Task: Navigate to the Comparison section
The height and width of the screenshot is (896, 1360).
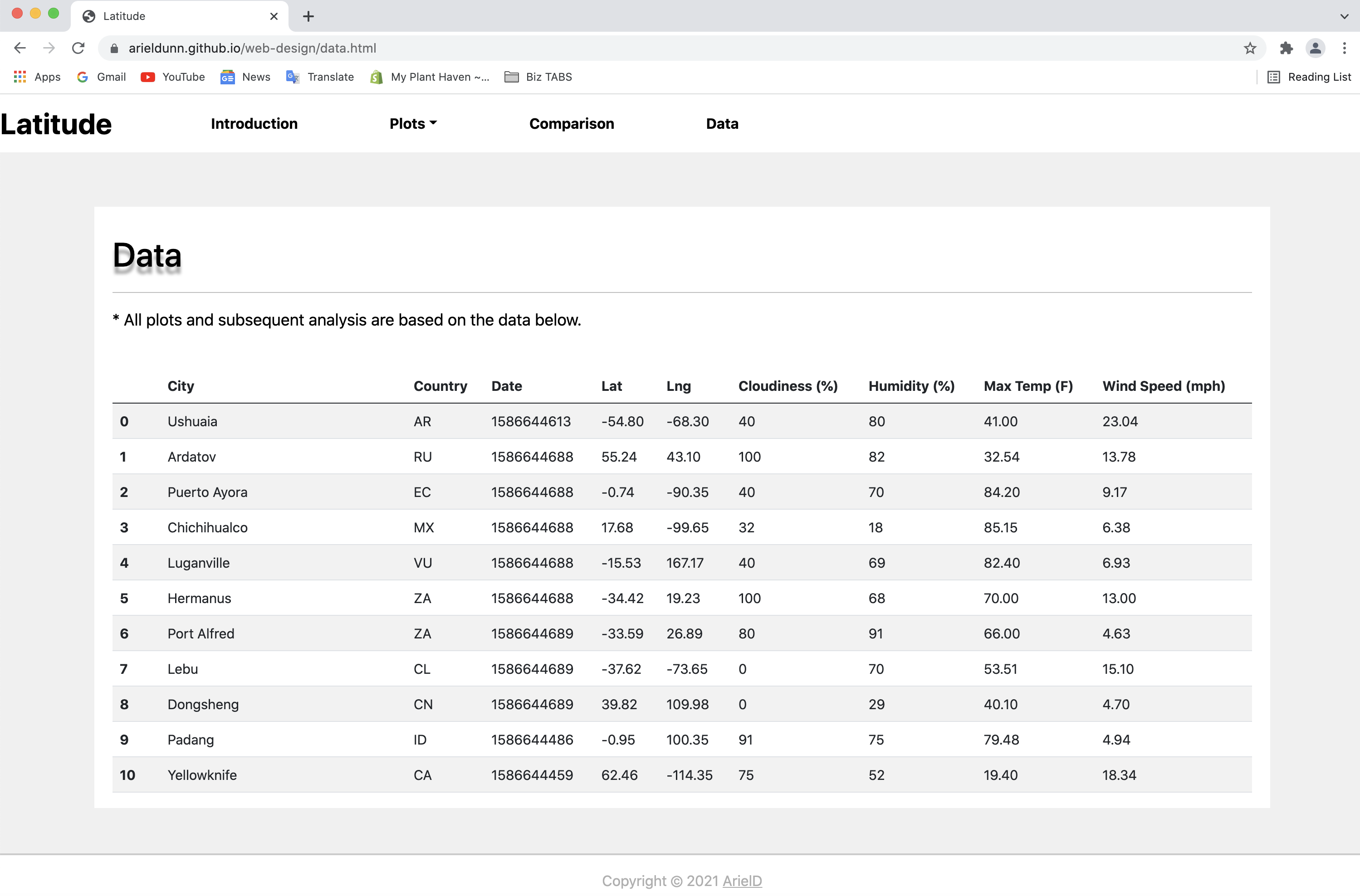Action: point(572,123)
